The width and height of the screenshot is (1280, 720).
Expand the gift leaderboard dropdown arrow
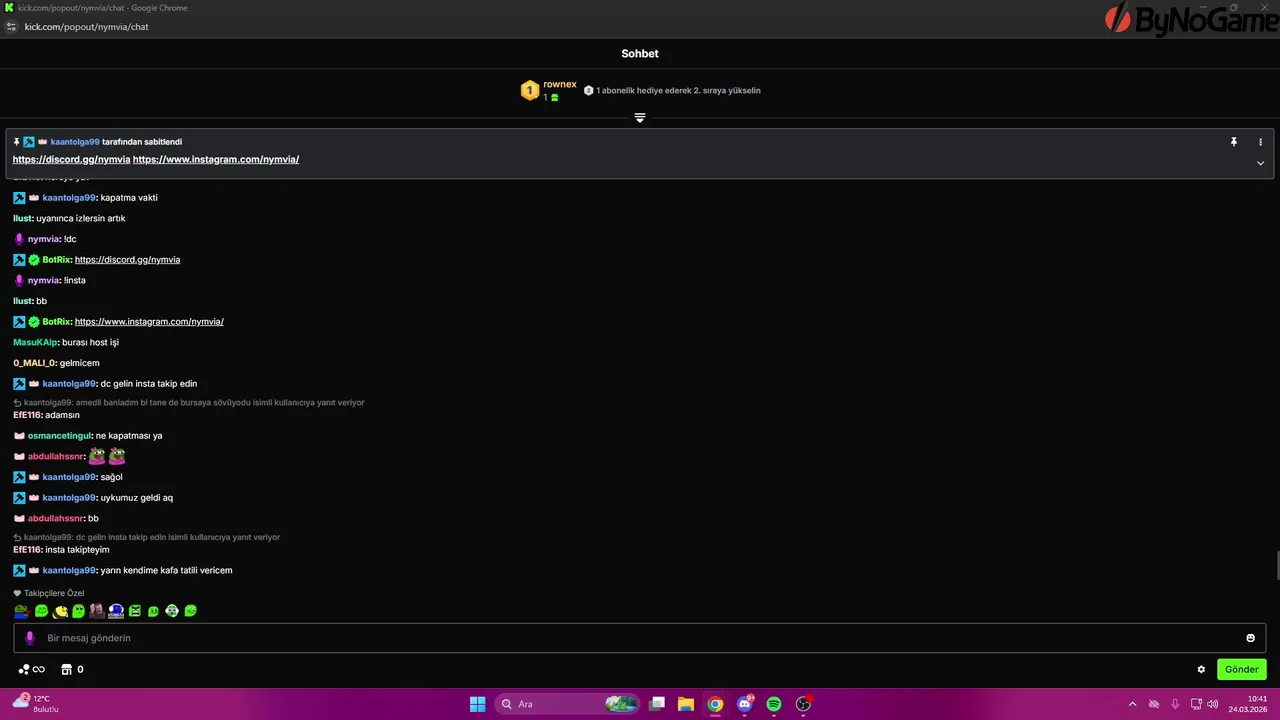(x=640, y=118)
